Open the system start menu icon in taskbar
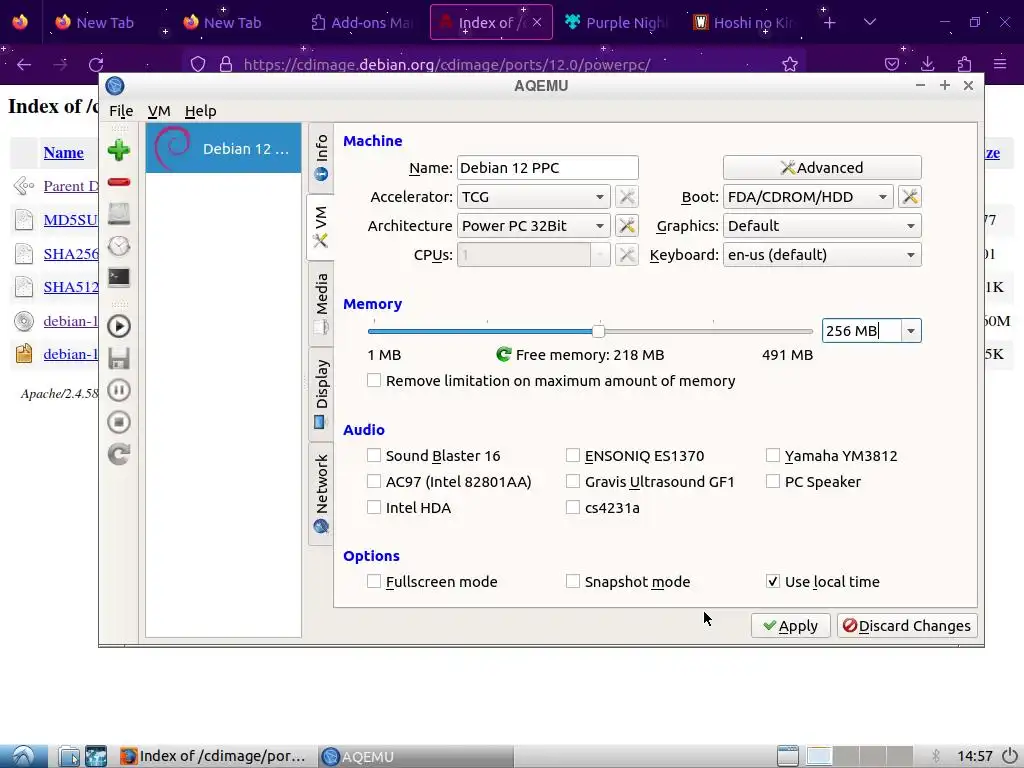This screenshot has height=768, width=1024. 24,756
